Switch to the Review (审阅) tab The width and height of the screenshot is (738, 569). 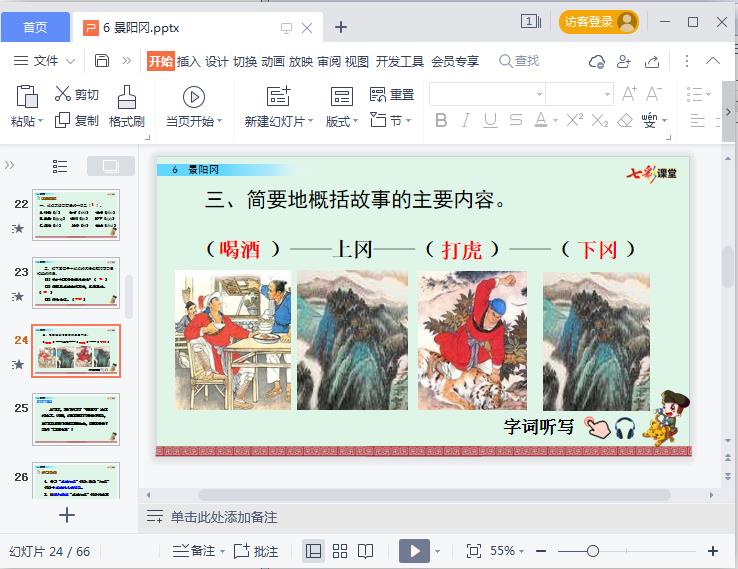329,61
